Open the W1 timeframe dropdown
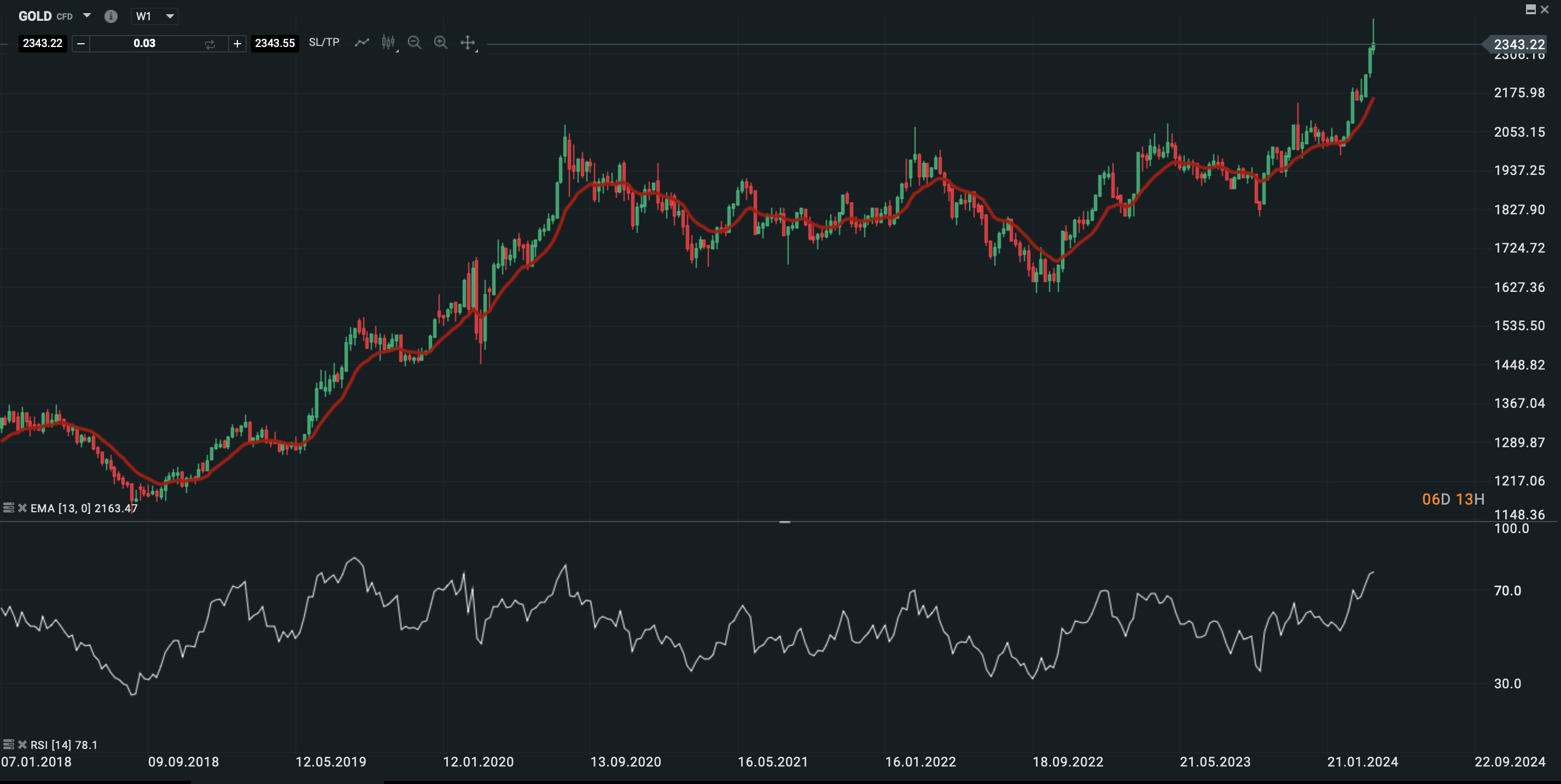The height and width of the screenshot is (784, 1561). click(x=170, y=16)
